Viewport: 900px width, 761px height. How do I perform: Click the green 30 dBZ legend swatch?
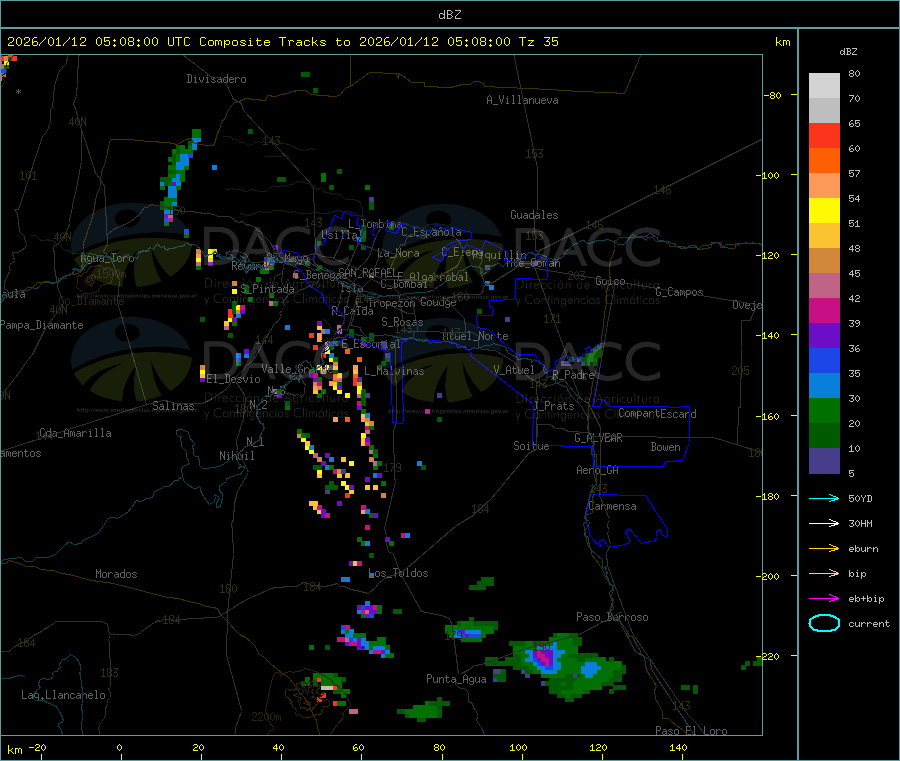point(824,411)
